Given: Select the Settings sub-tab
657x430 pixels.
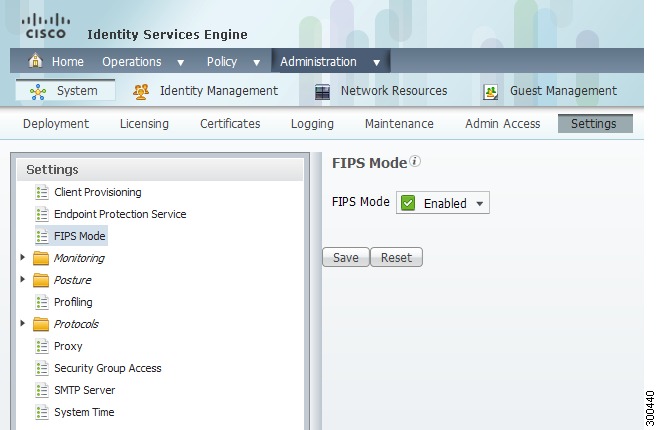Looking at the screenshot, I should click(595, 124).
